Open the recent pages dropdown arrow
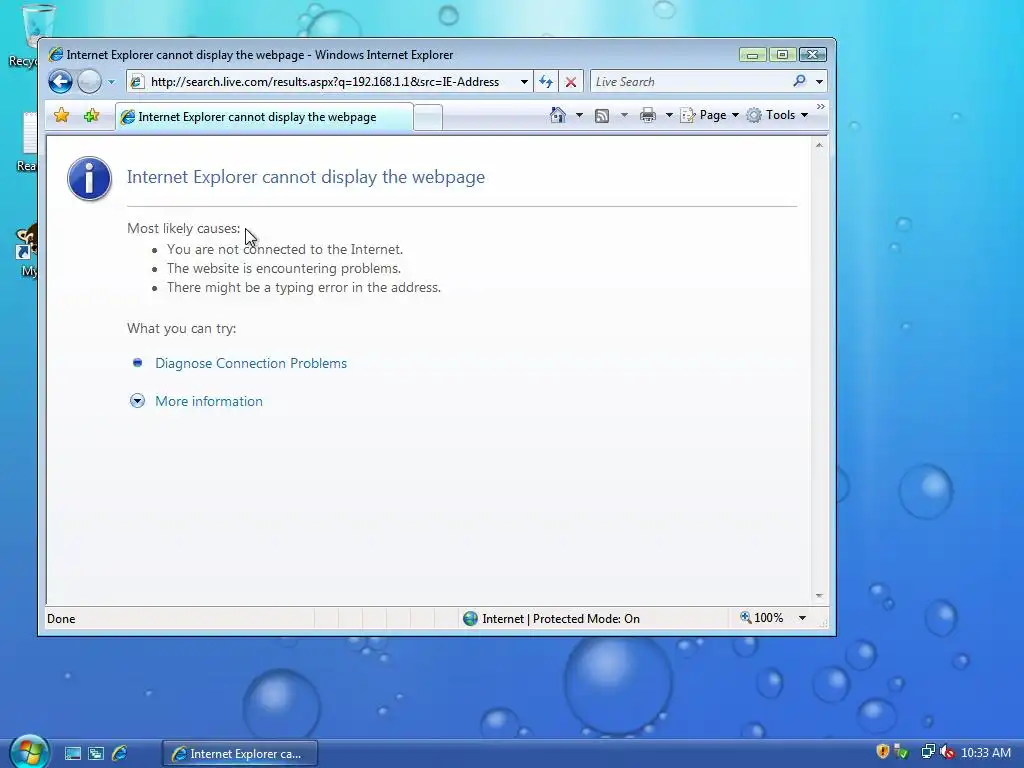Viewport: 1024px width, 768px height. point(111,82)
